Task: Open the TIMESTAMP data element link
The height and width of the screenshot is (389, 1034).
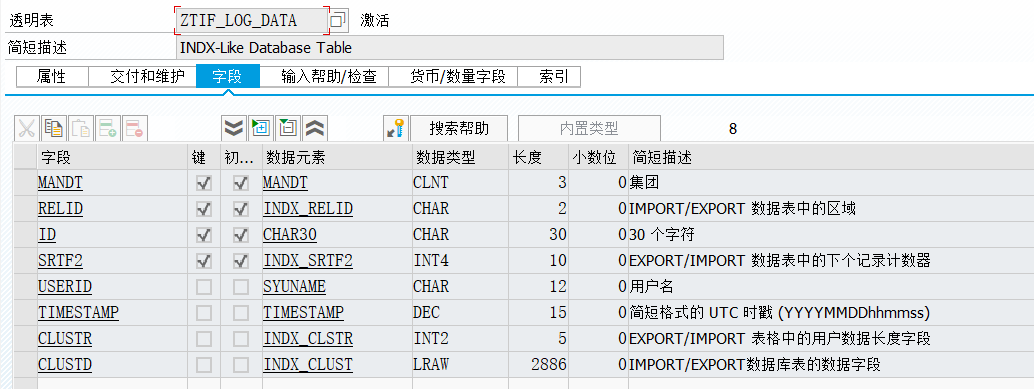Action: click(303, 313)
